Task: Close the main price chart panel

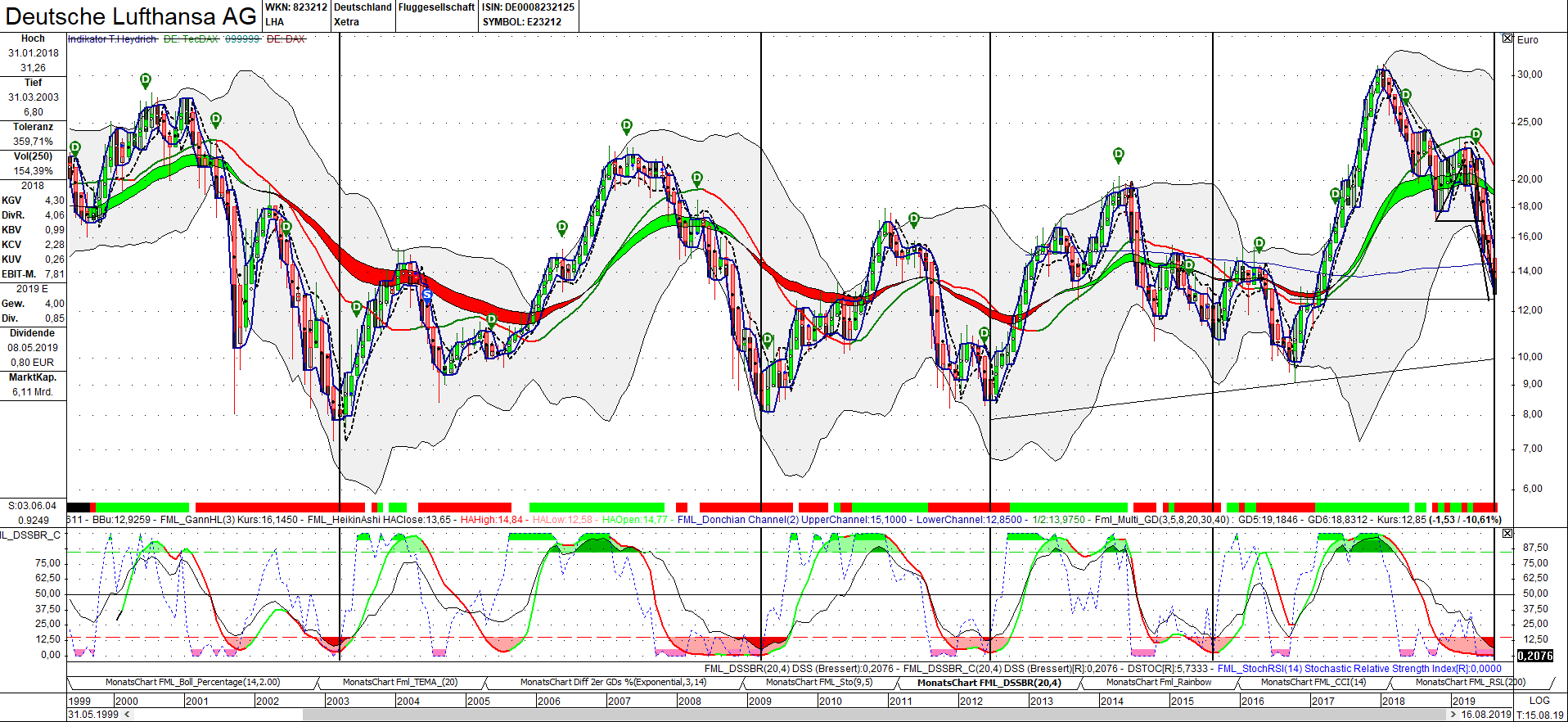Action: coord(1507,38)
